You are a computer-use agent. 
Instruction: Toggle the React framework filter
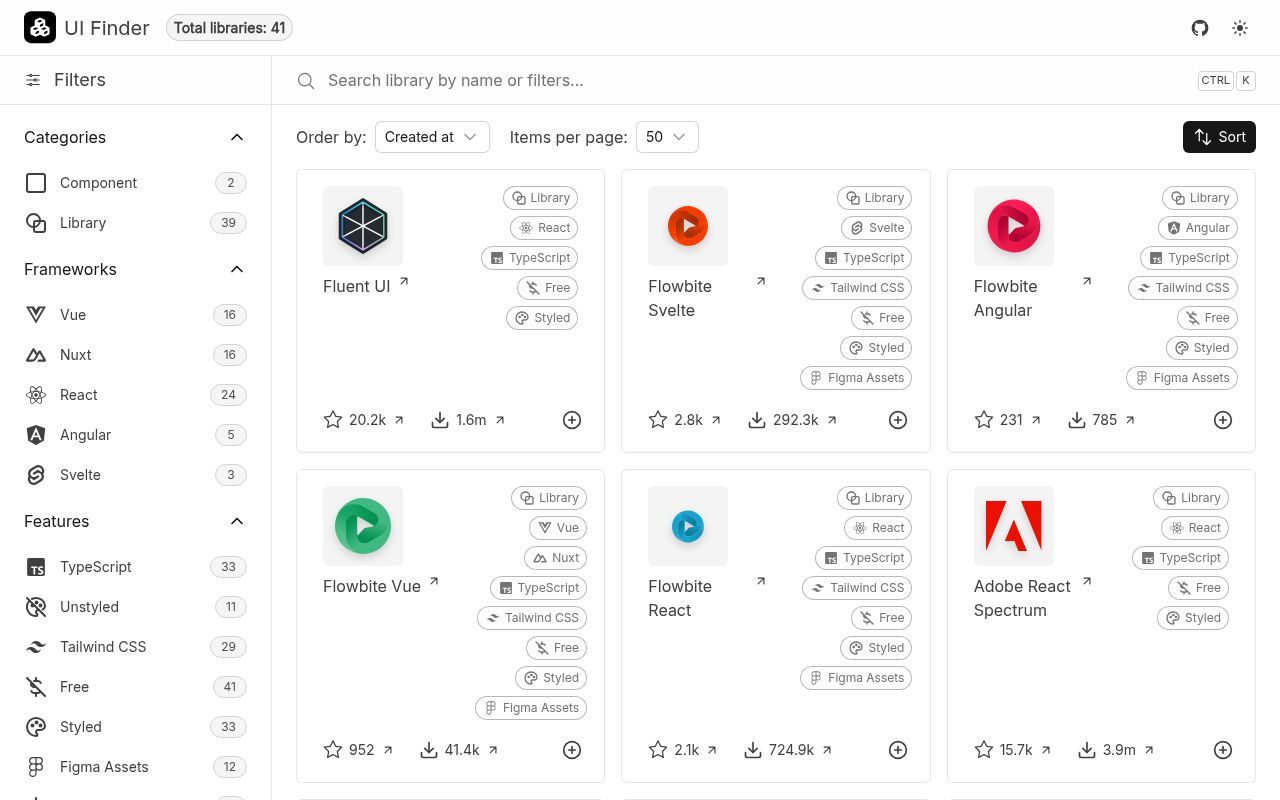135,395
